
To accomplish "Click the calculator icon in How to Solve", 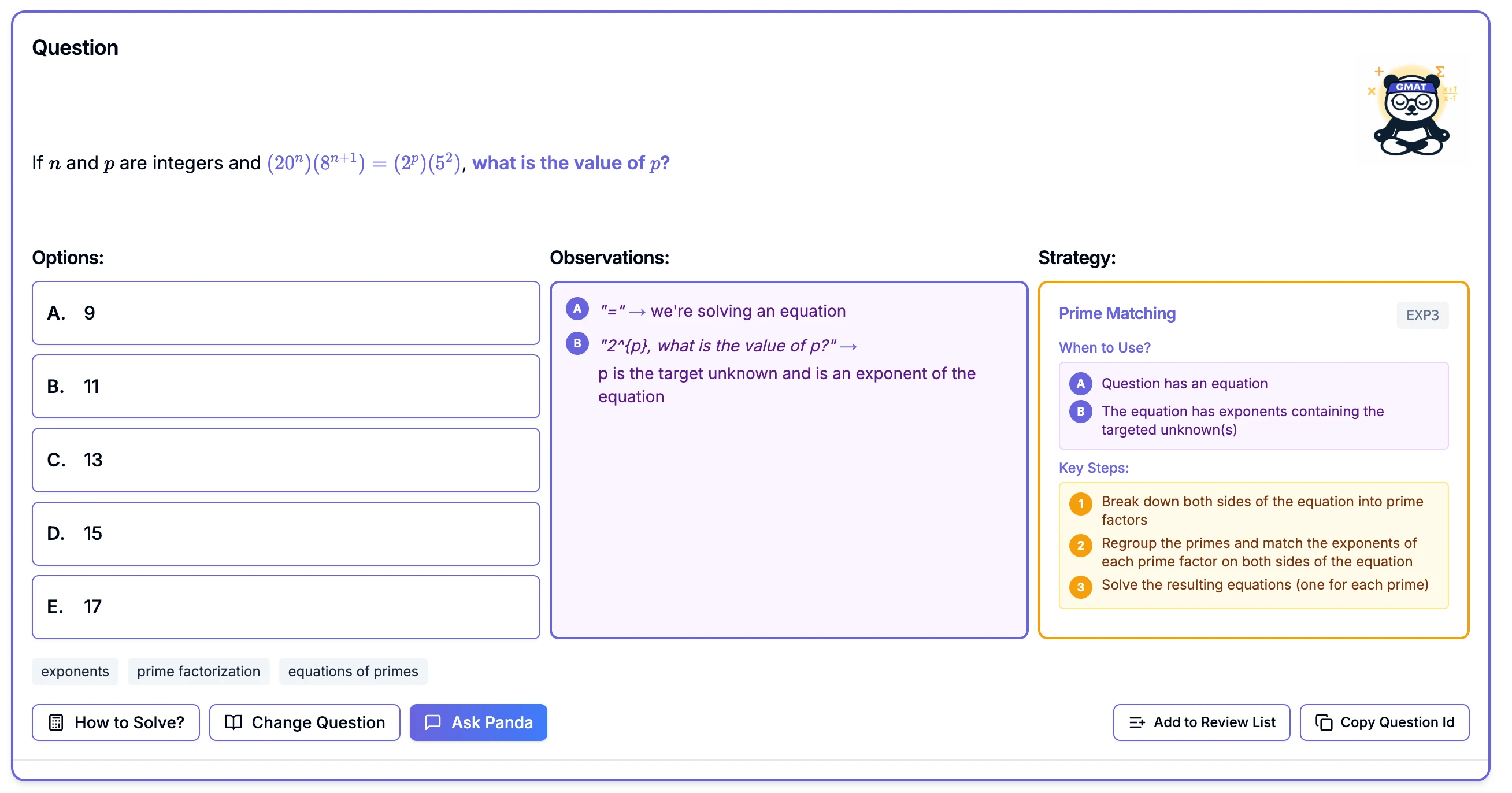I will (55, 722).
